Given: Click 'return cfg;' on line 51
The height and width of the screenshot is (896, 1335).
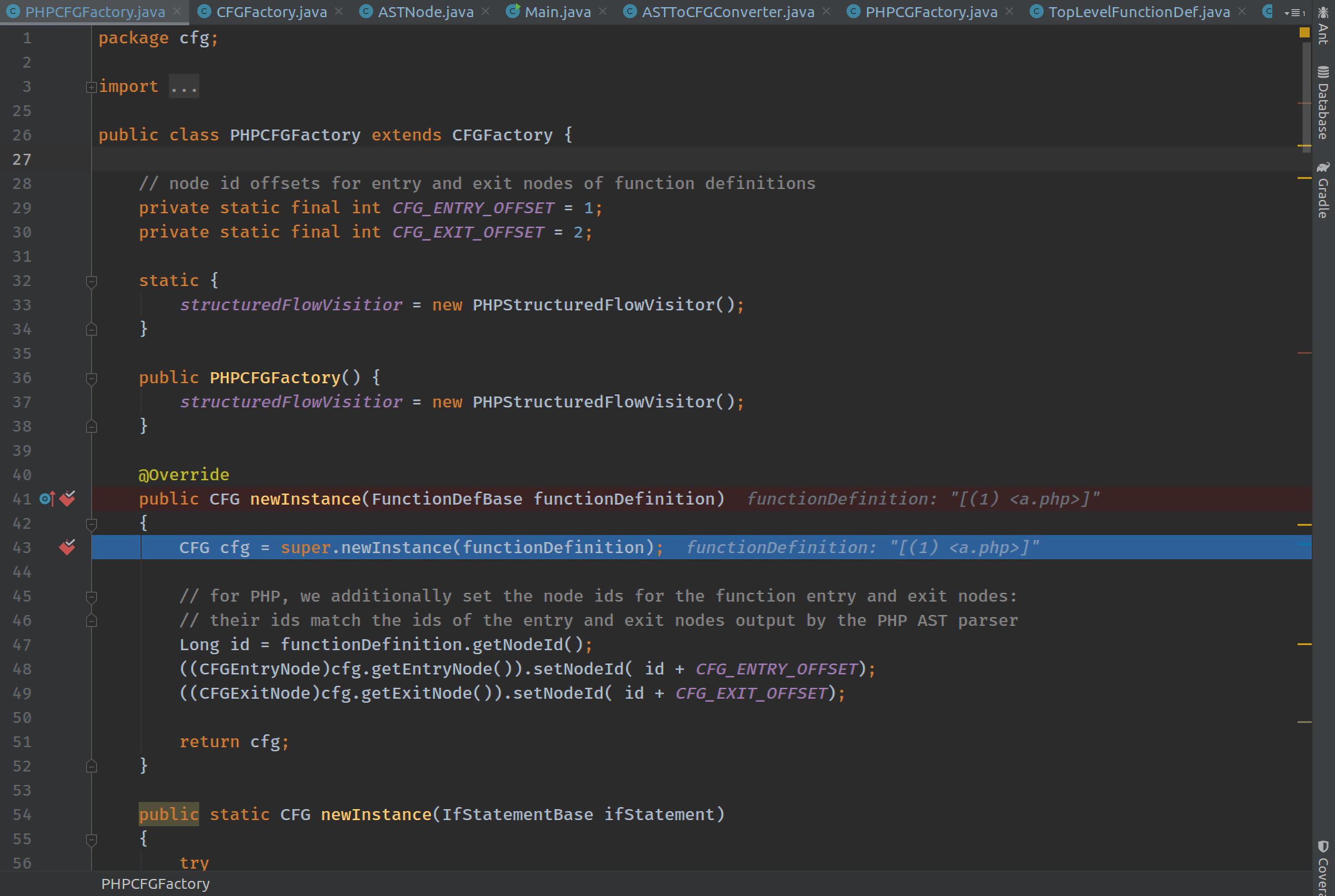Looking at the screenshot, I should click(x=234, y=742).
